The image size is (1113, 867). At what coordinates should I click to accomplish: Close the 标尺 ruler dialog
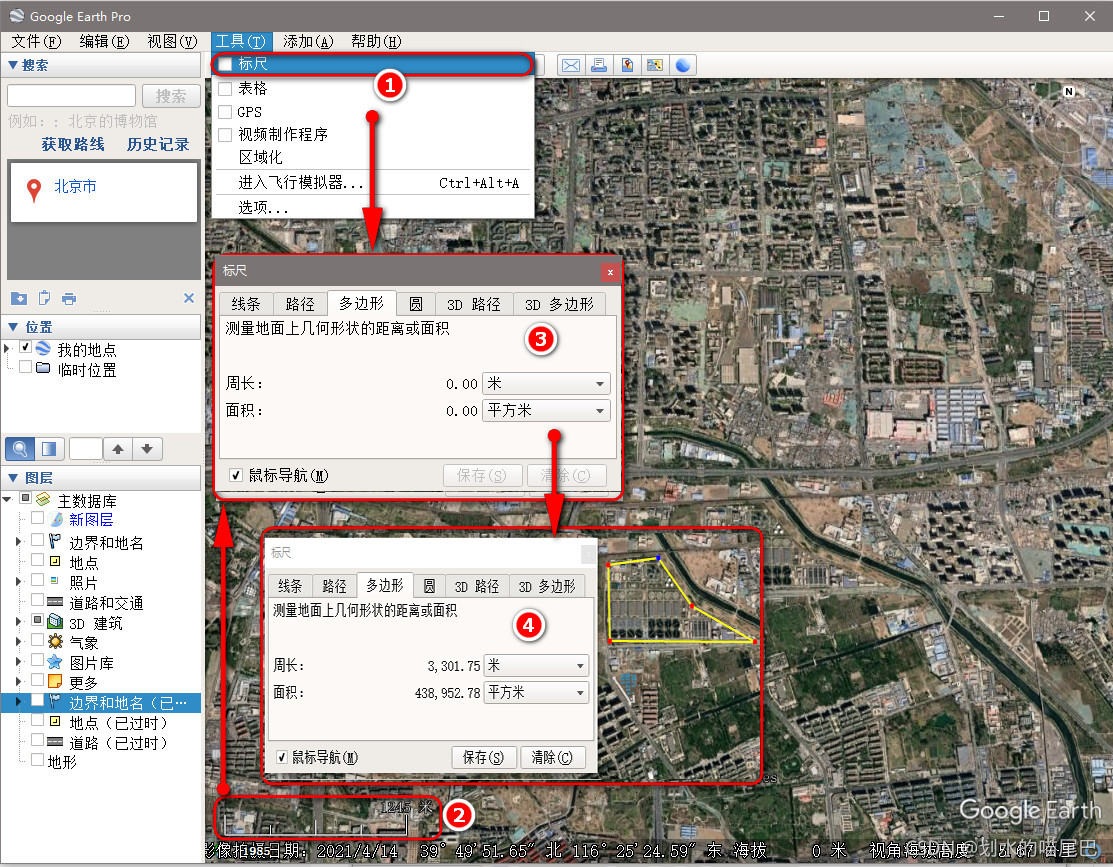tap(610, 272)
